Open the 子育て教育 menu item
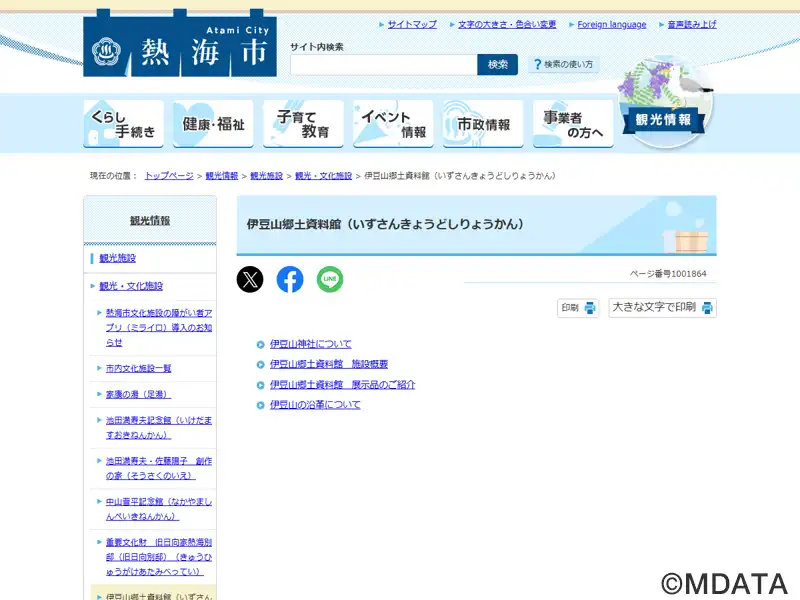The image size is (800, 600). [303, 124]
